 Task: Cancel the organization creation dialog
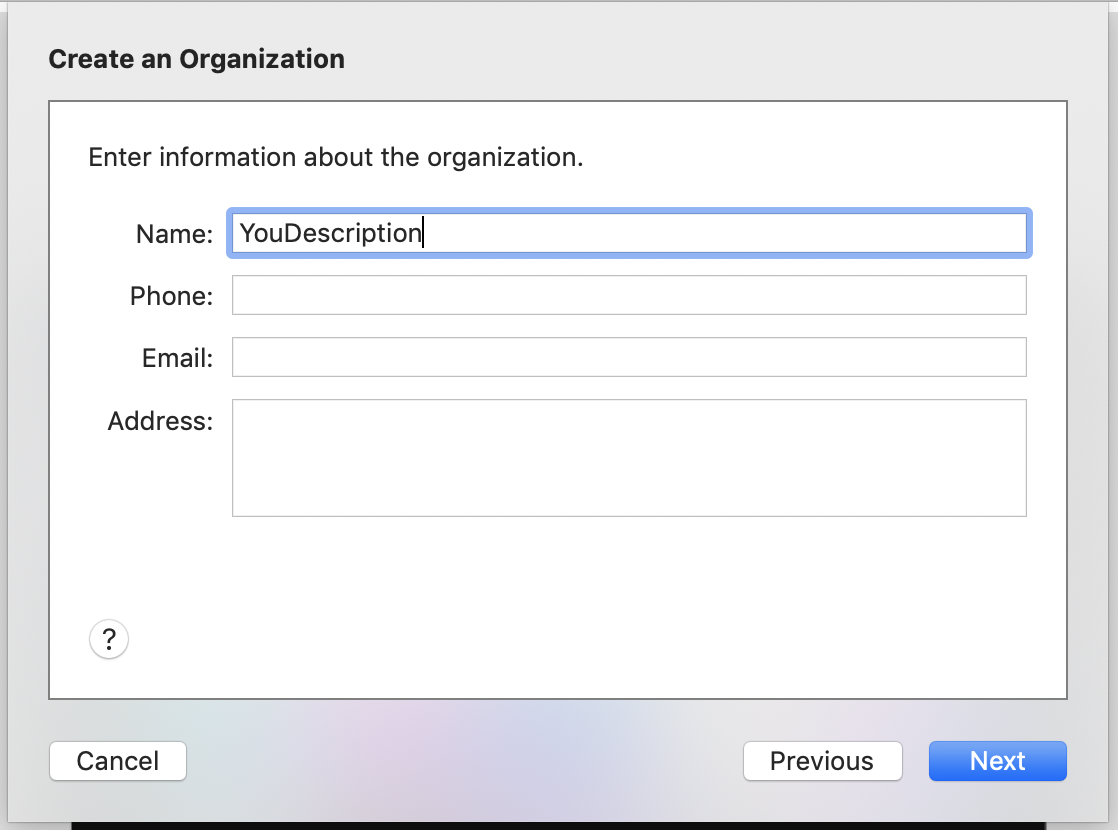tap(118, 761)
